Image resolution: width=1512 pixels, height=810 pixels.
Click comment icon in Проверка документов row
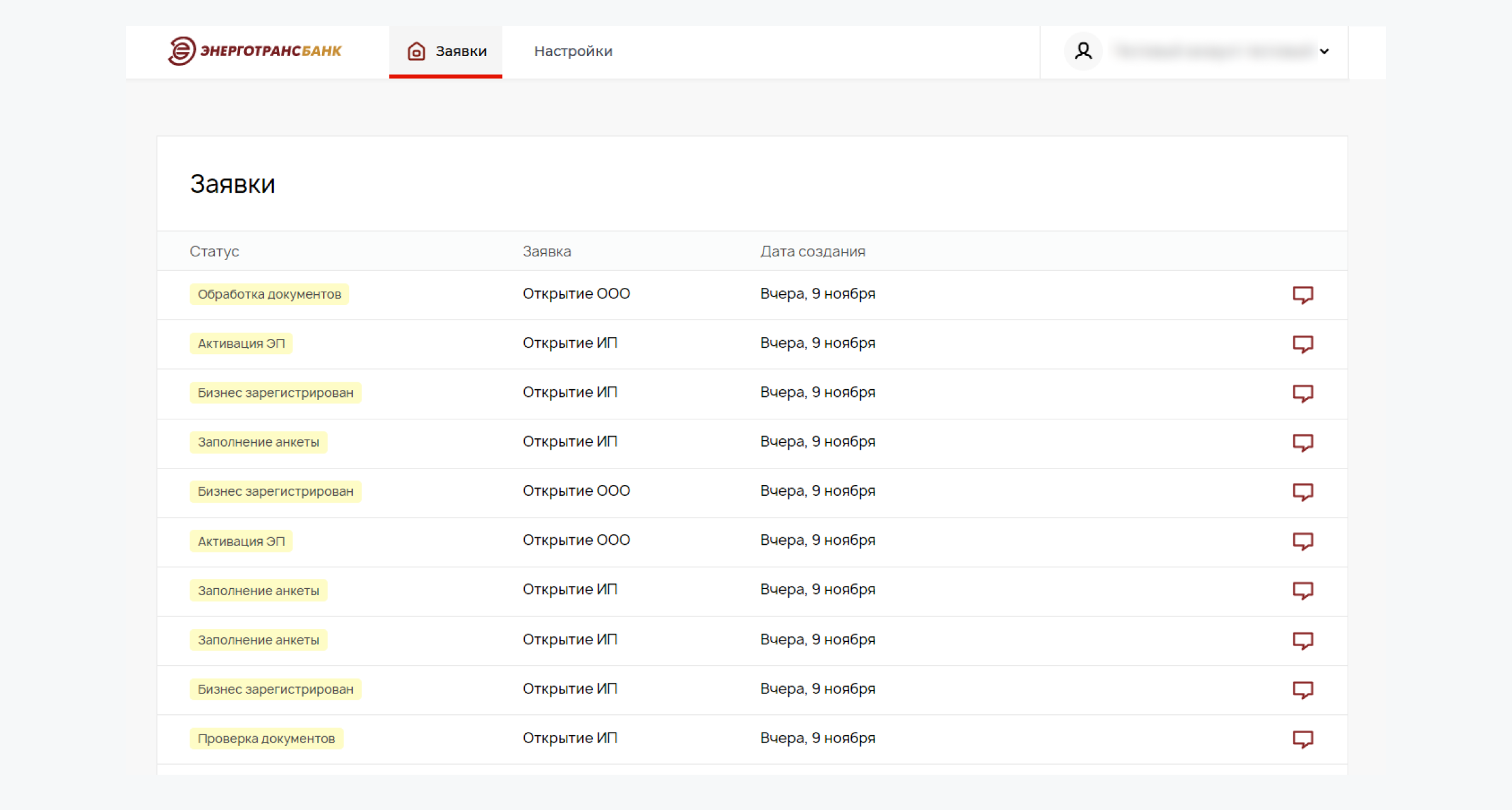coord(1302,738)
